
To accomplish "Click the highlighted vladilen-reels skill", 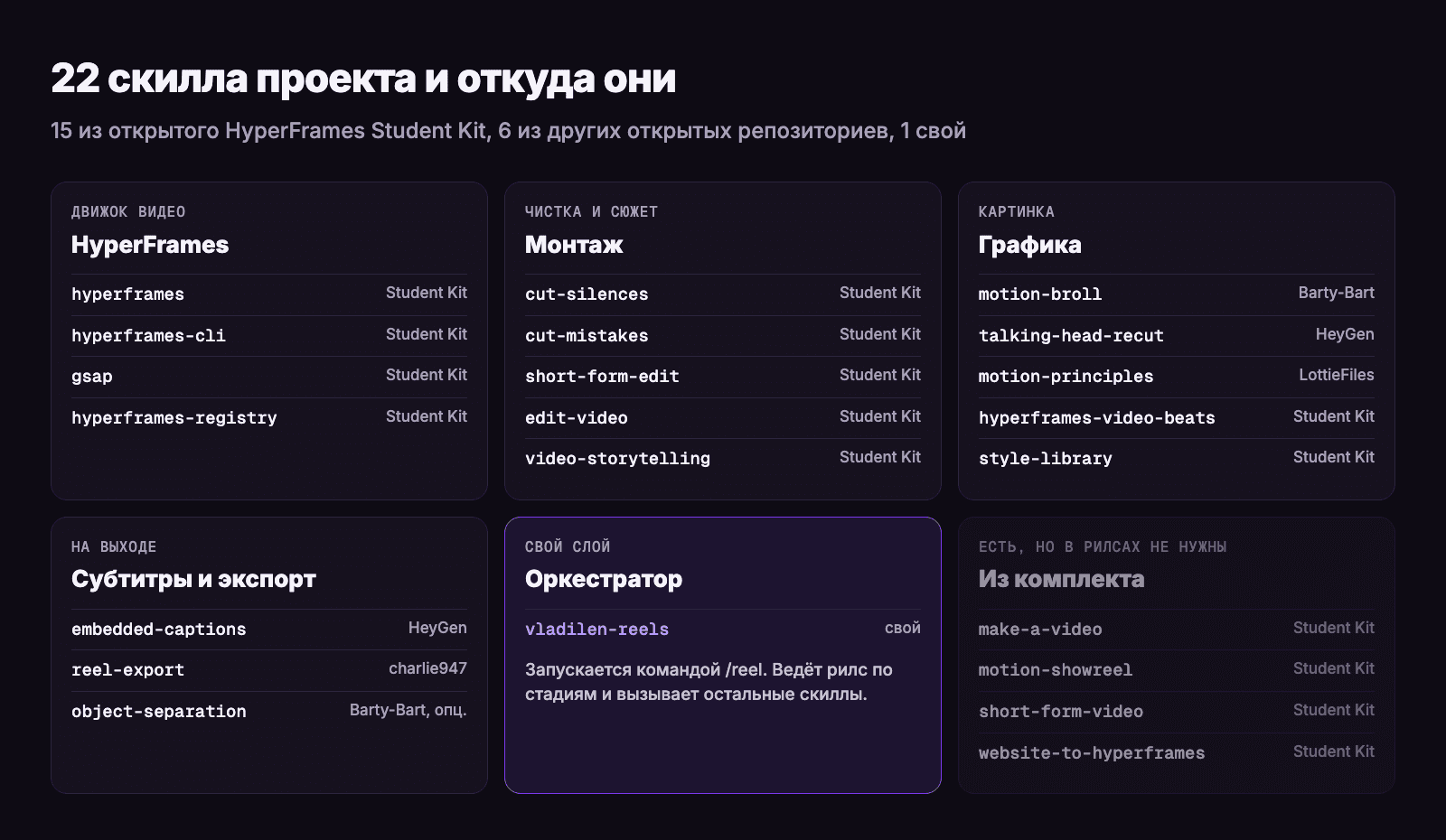I will [596, 630].
